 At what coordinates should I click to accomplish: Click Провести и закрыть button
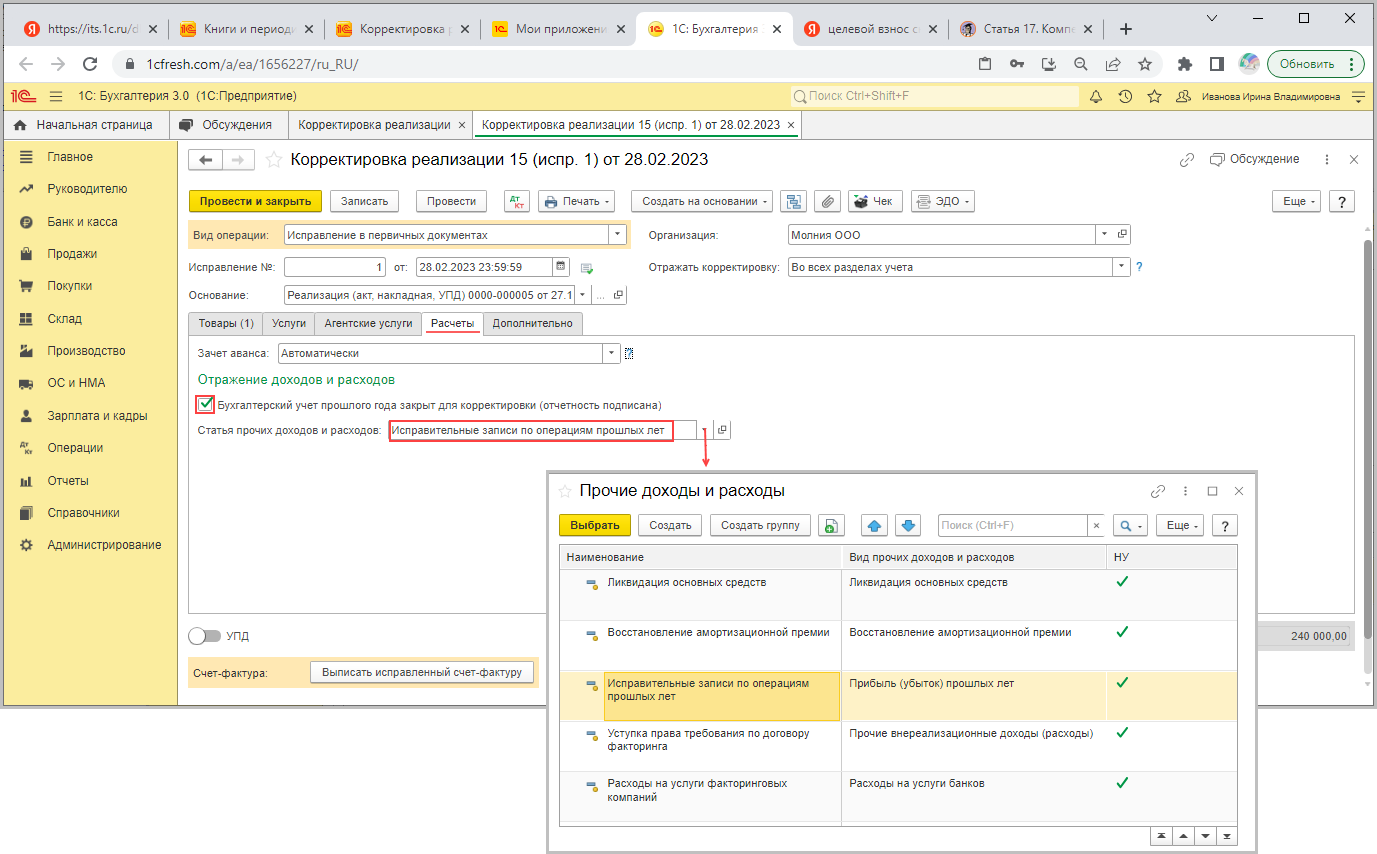click(x=255, y=201)
